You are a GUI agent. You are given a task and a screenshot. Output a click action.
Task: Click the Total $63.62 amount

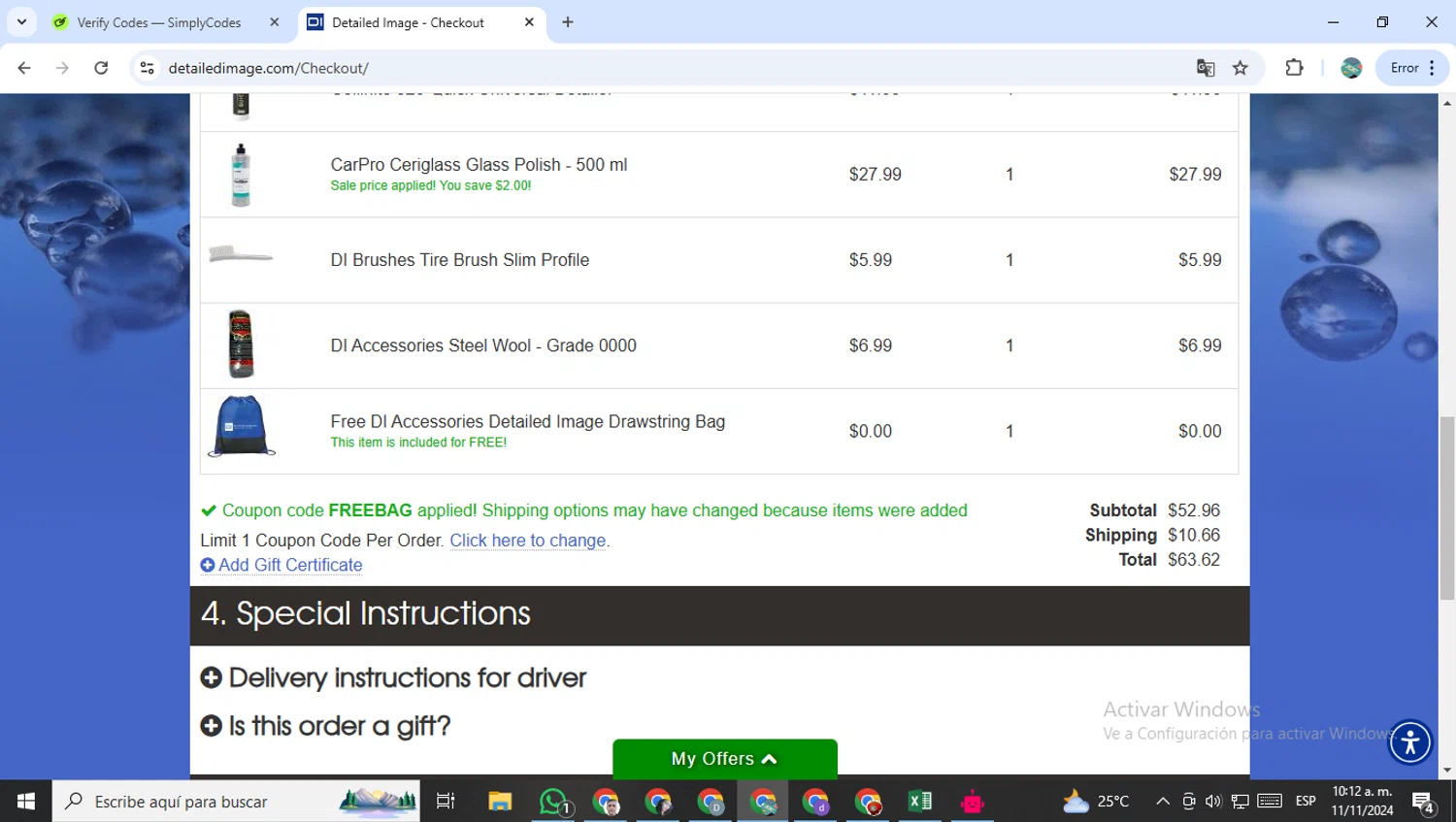click(1194, 560)
